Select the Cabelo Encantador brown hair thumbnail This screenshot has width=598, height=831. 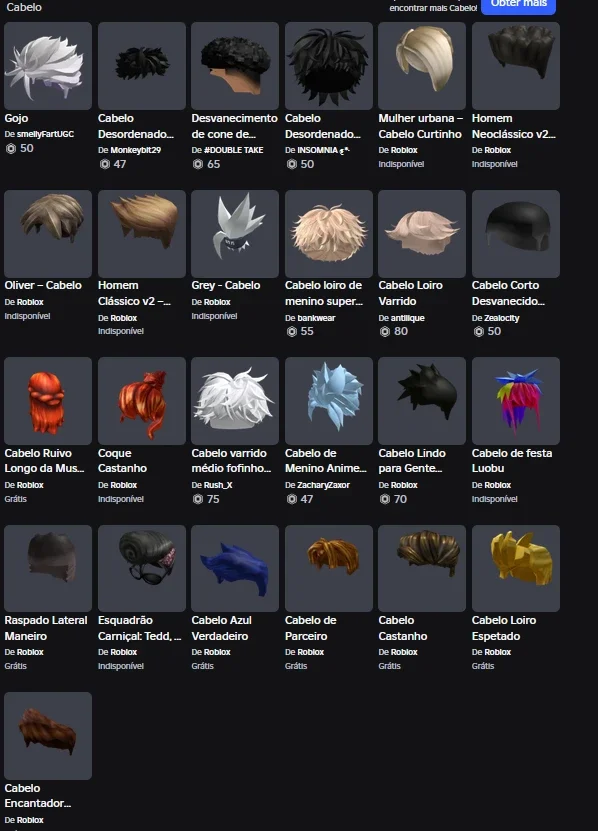click(x=48, y=736)
